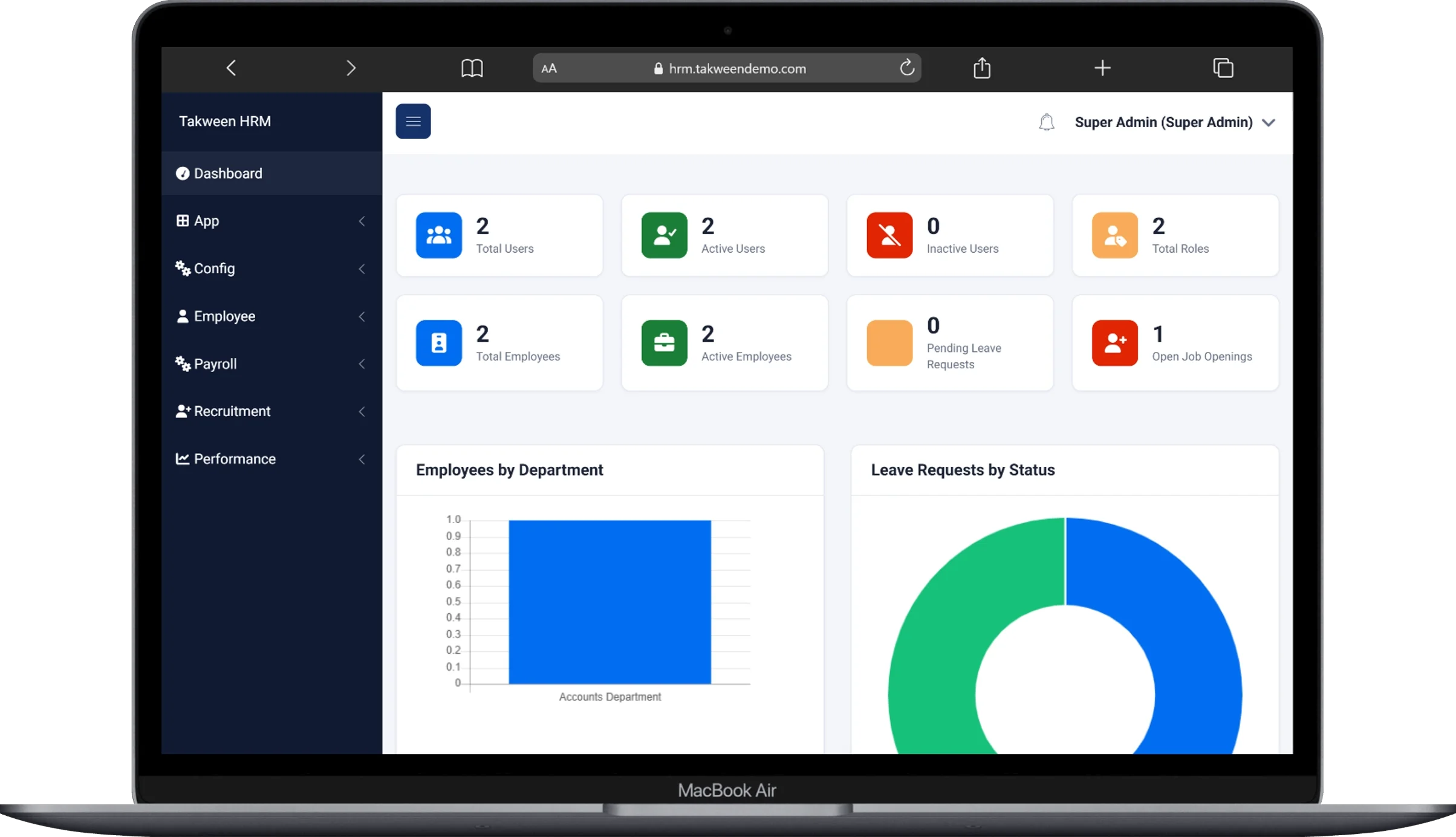Click the Leave Requests by Status chart heading
The width and height of the screenshot is (1456, 837).
coord(963,470)
